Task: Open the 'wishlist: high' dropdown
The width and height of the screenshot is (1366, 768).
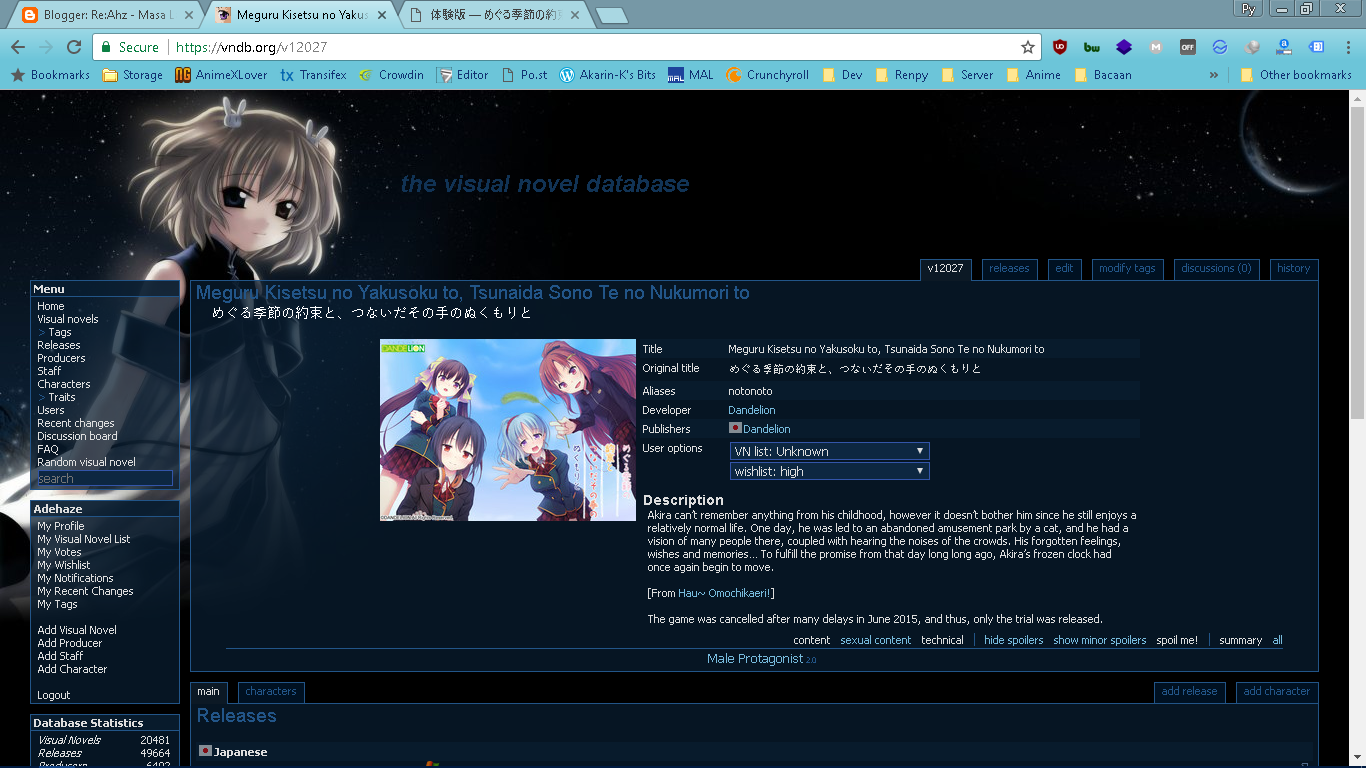Action: click(x=830, y=471)
